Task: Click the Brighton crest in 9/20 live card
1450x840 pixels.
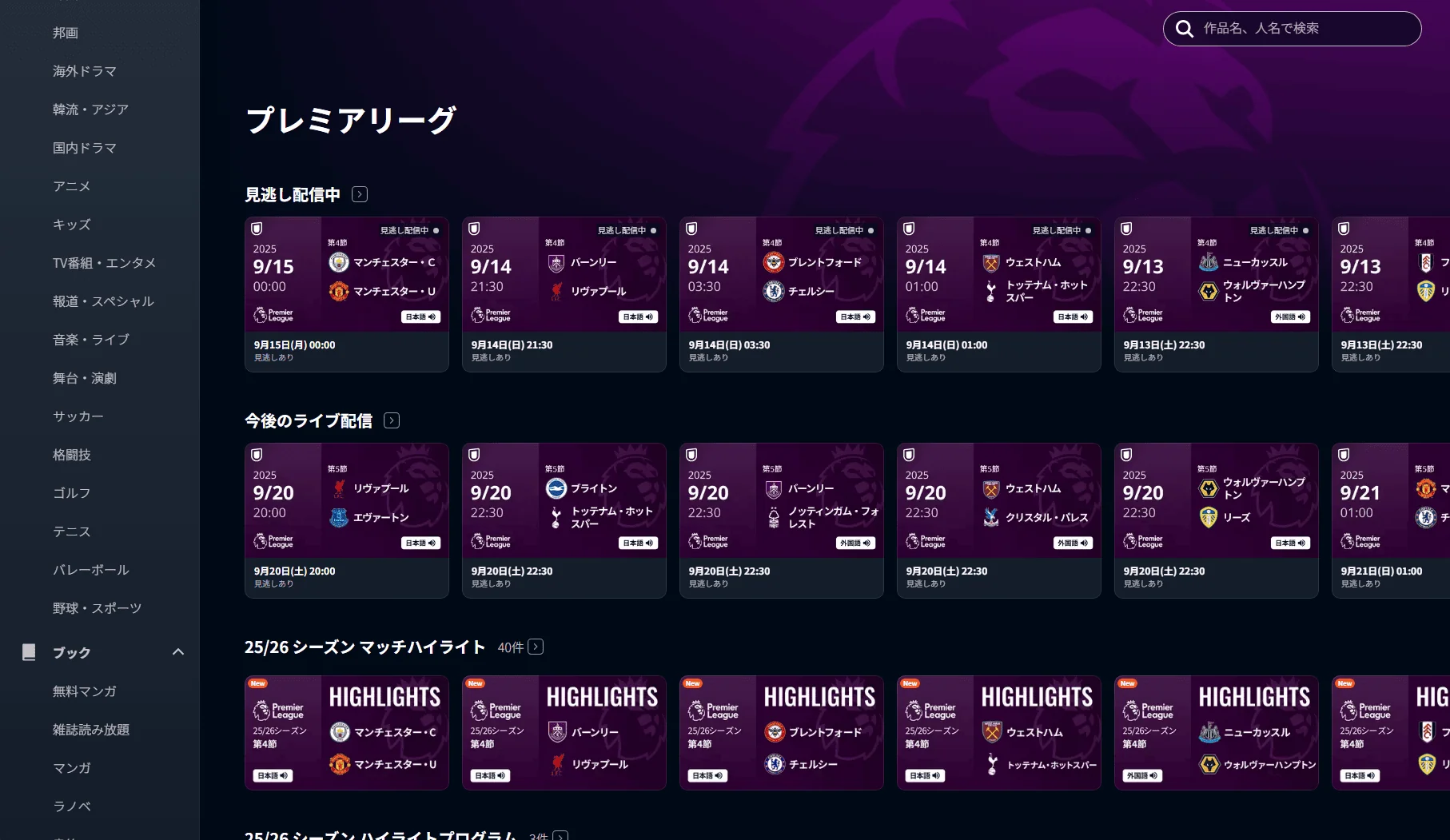Action: click(556, 488)
